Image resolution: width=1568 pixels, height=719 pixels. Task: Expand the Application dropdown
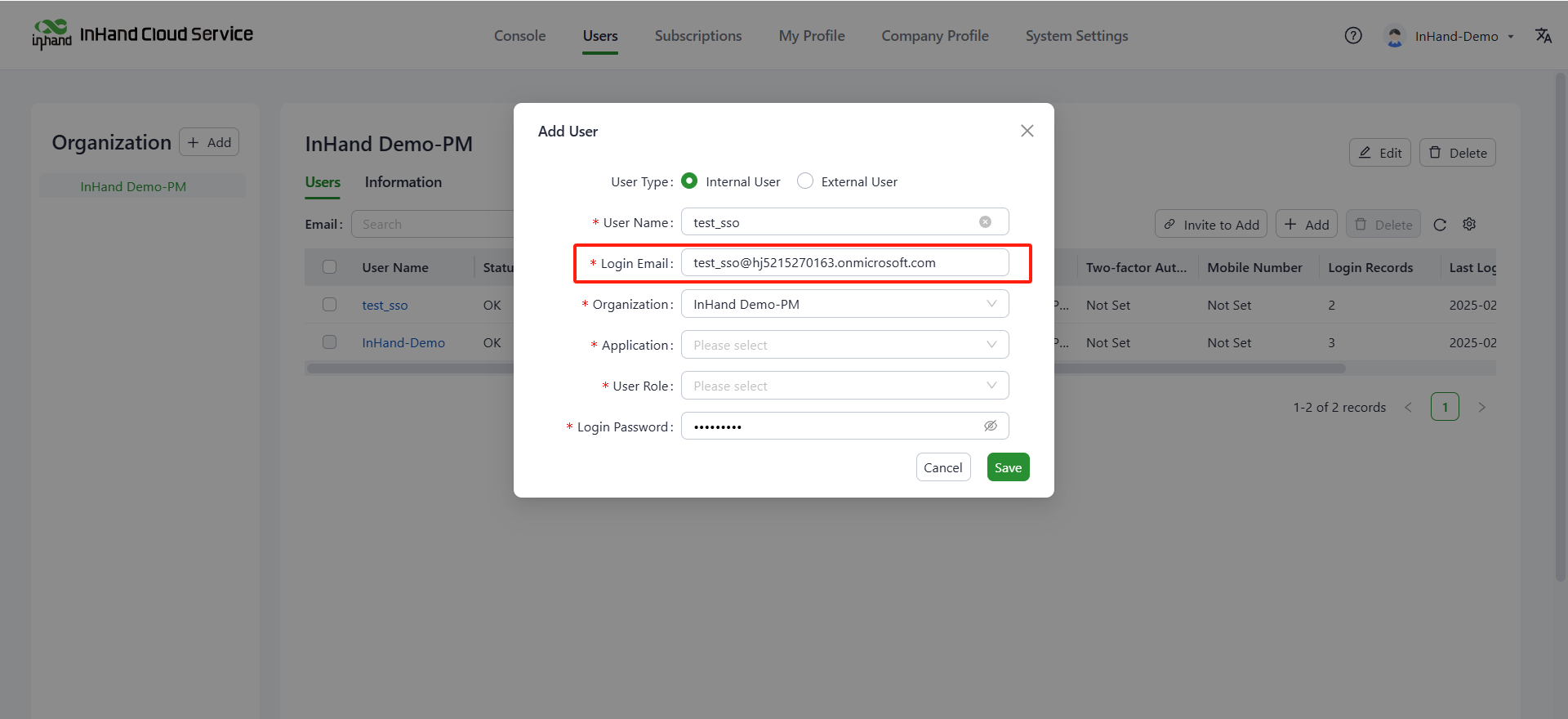pos(844,345)
